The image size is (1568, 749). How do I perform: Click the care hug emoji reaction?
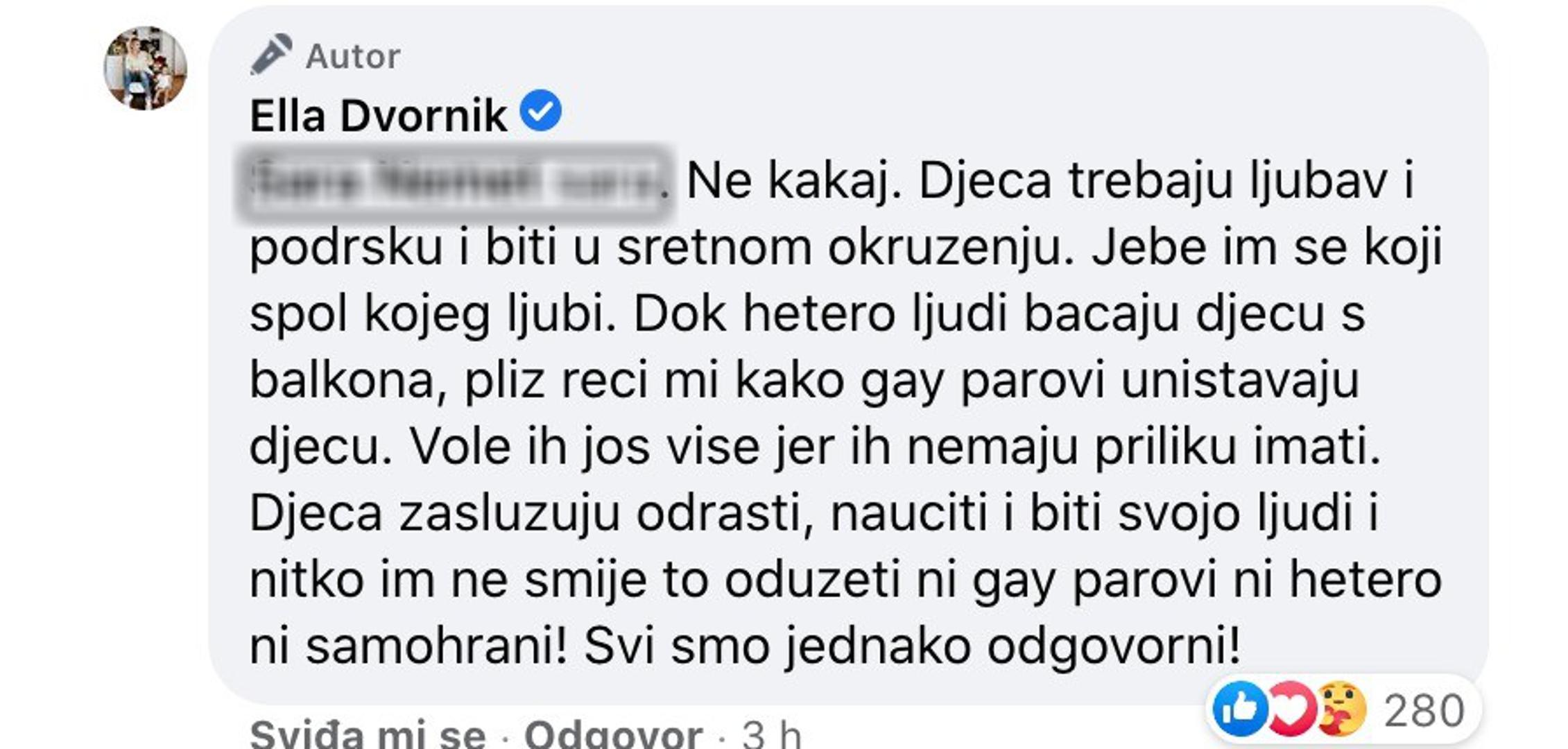click(x=1340, y=709)
